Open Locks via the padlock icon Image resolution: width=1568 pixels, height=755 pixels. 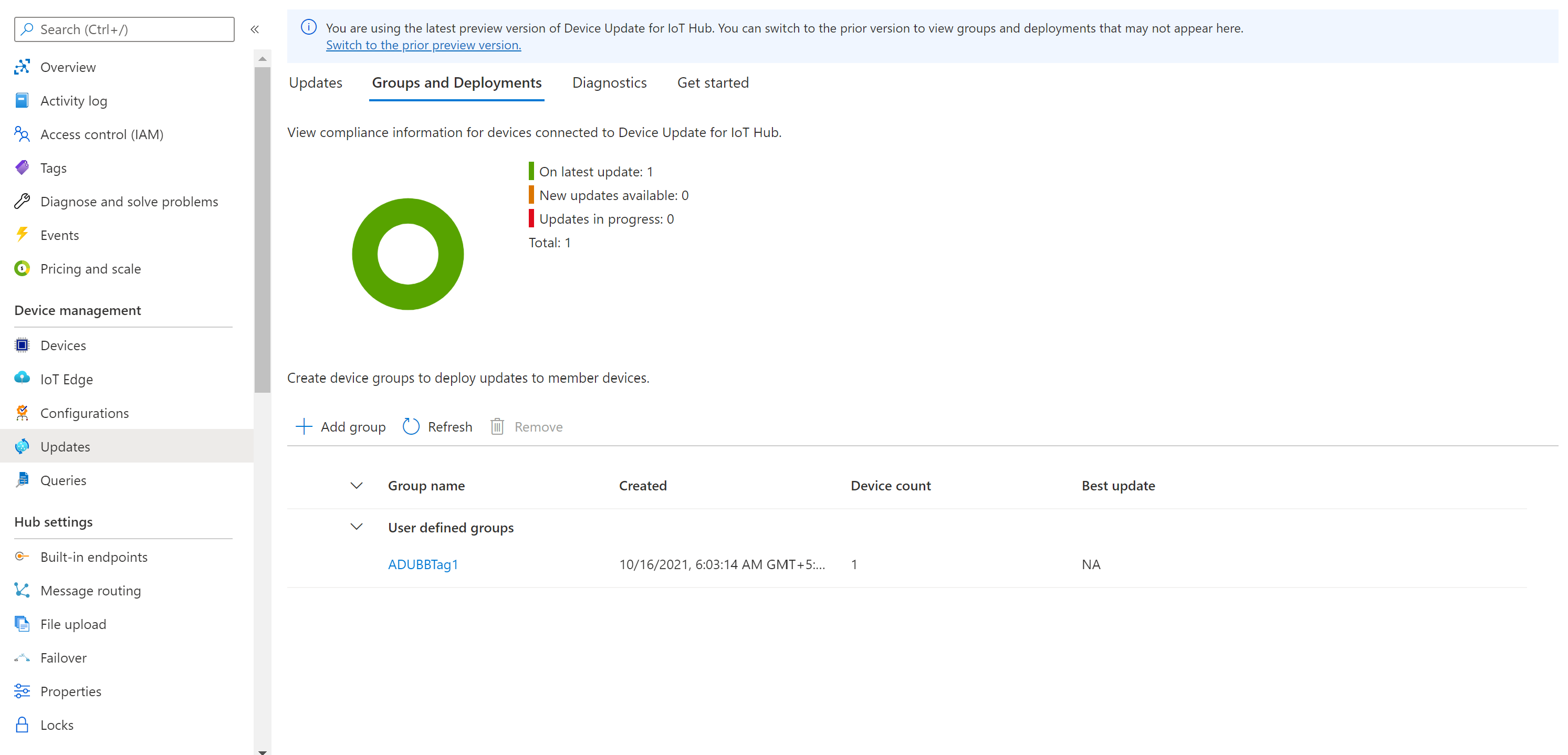tap(22, 725)
